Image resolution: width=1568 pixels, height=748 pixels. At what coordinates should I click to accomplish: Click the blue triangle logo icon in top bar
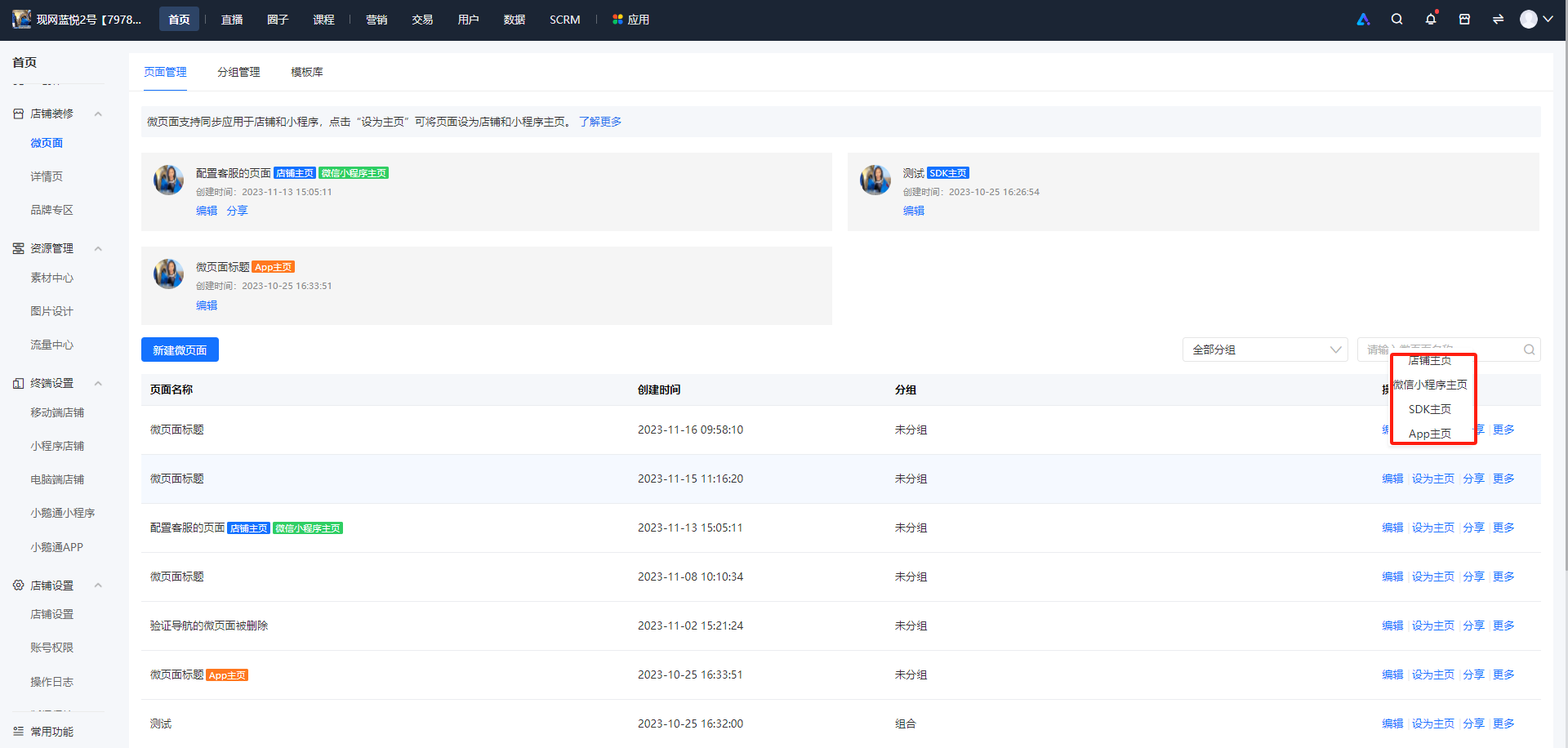1363,20
